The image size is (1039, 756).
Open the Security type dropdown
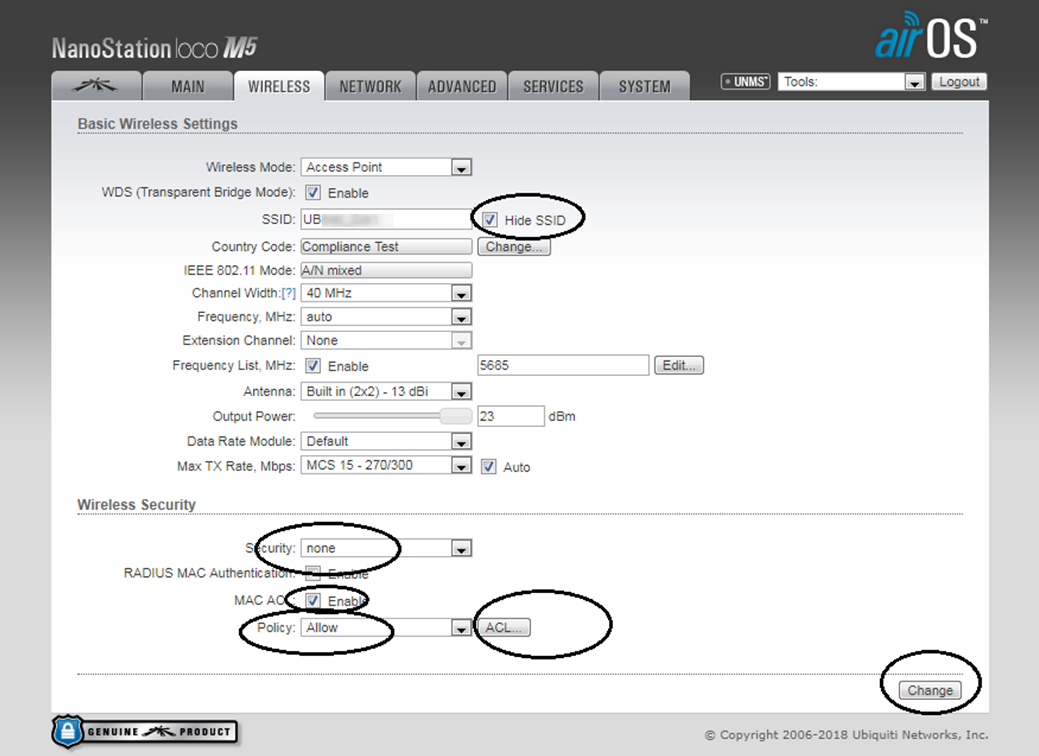[x=386, y=548]
